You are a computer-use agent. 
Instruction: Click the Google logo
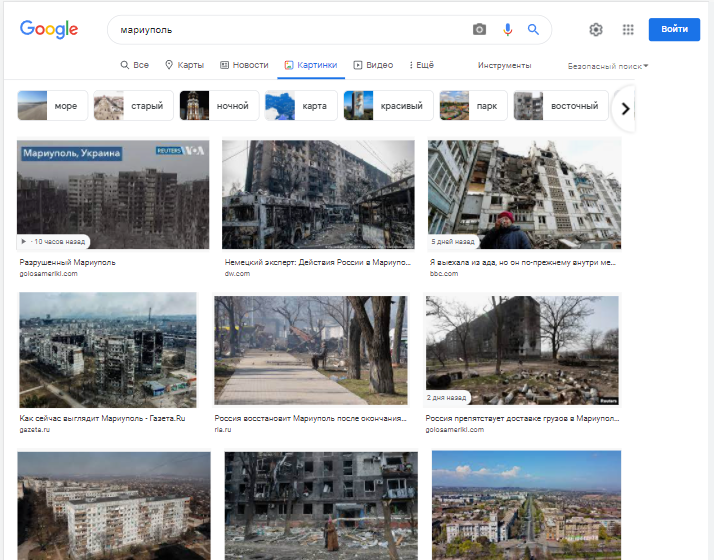(x=49, y=30)
